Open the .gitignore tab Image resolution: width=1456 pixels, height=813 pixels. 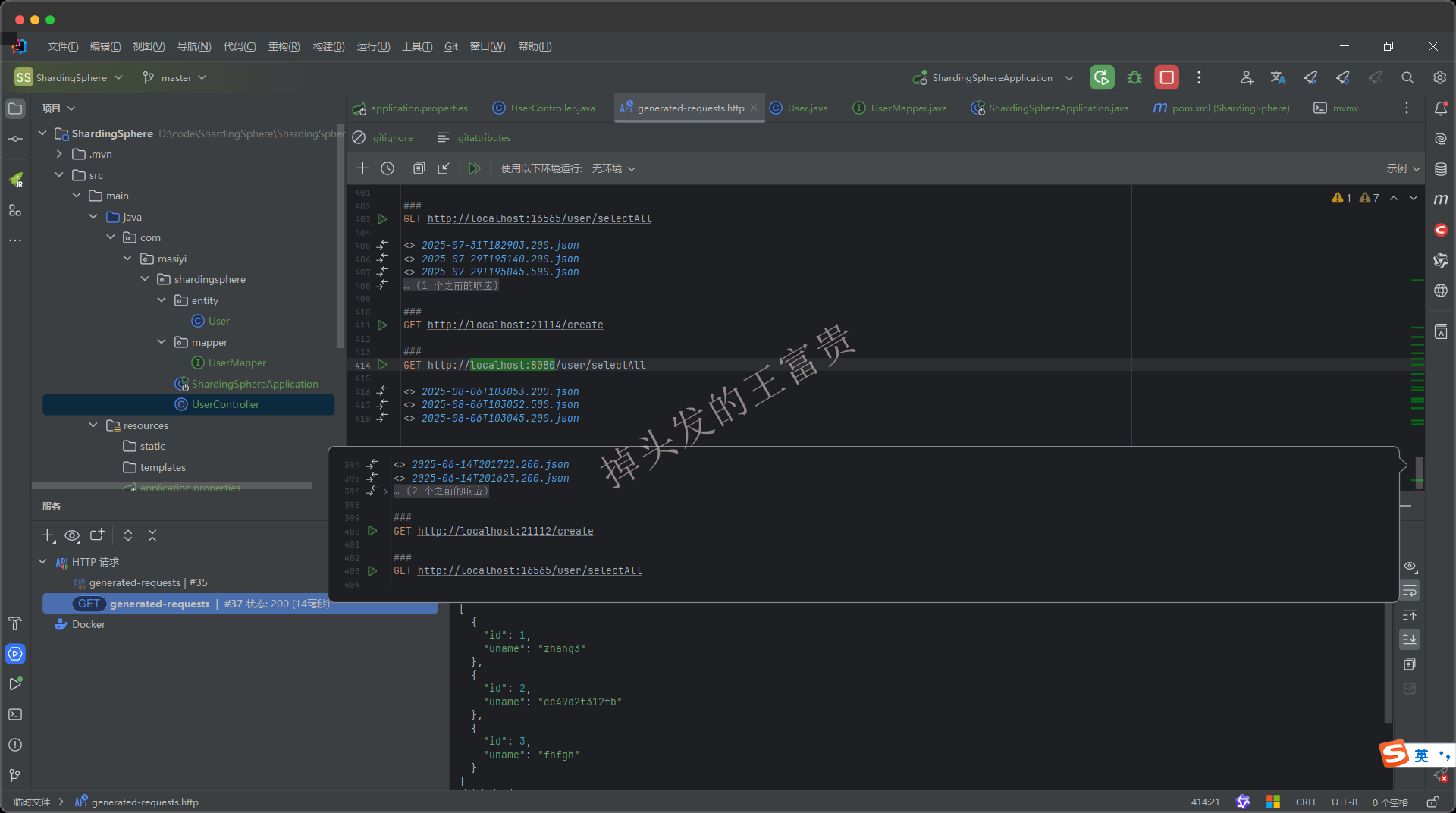tap(384, 137)
